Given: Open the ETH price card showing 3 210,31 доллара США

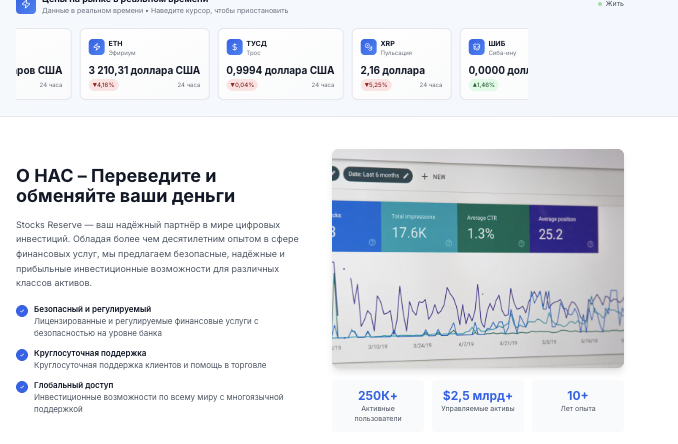Looking at the screenshot, I should point(144,64).
